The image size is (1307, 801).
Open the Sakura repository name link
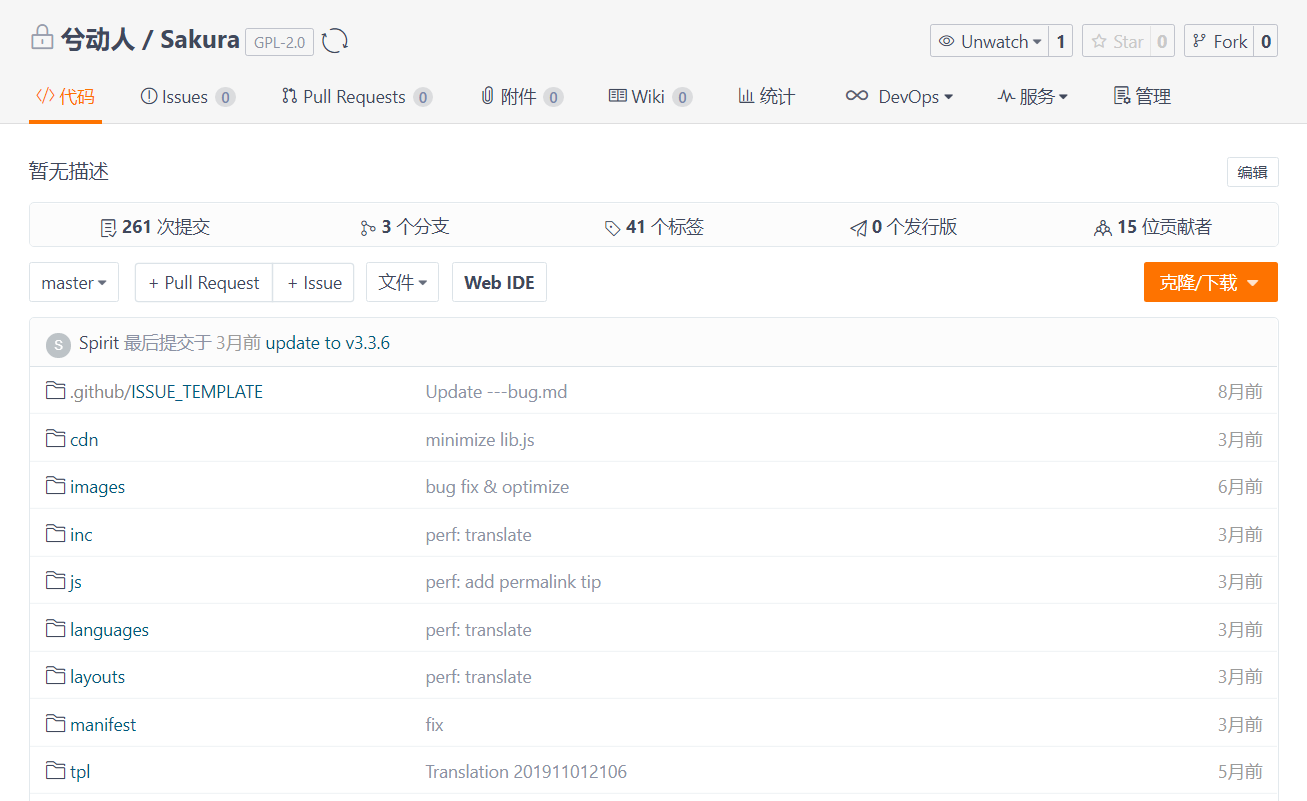(x=200, y=40)
